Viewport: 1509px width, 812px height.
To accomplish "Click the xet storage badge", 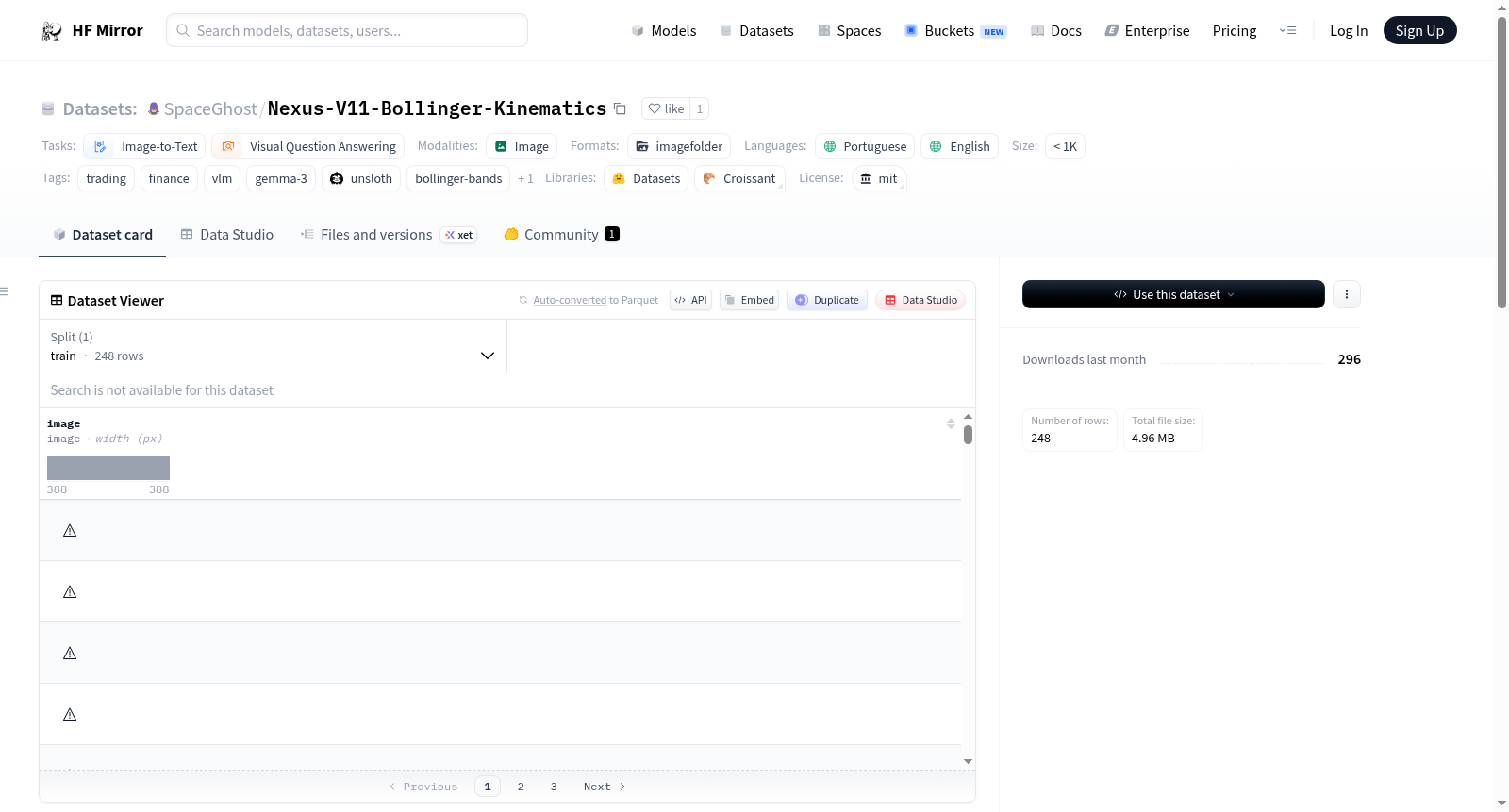I will [459, 235].
